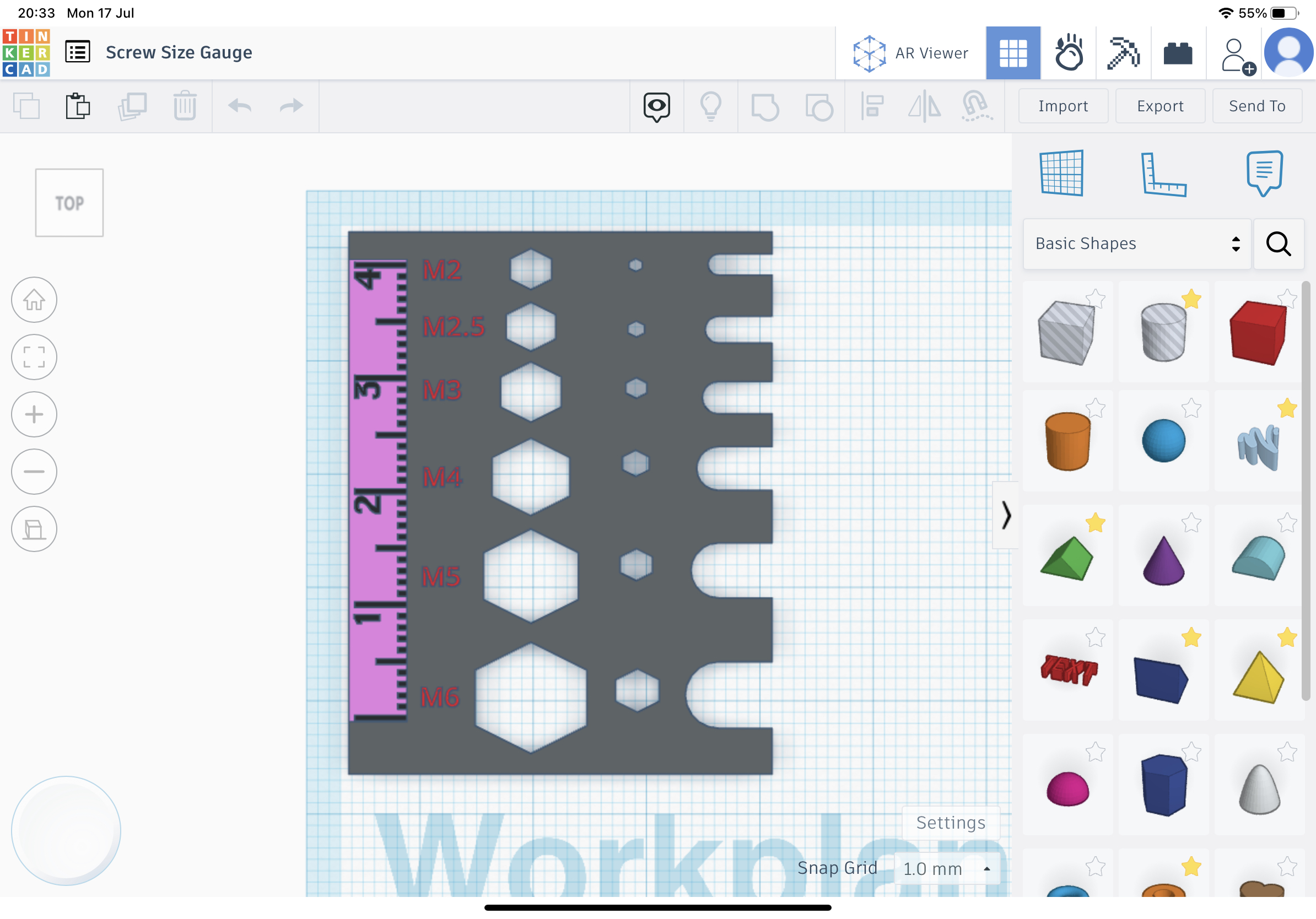
Task: Export the Screw Size Gauge design
Action: pyautogui.click(x=1159, y=106)
